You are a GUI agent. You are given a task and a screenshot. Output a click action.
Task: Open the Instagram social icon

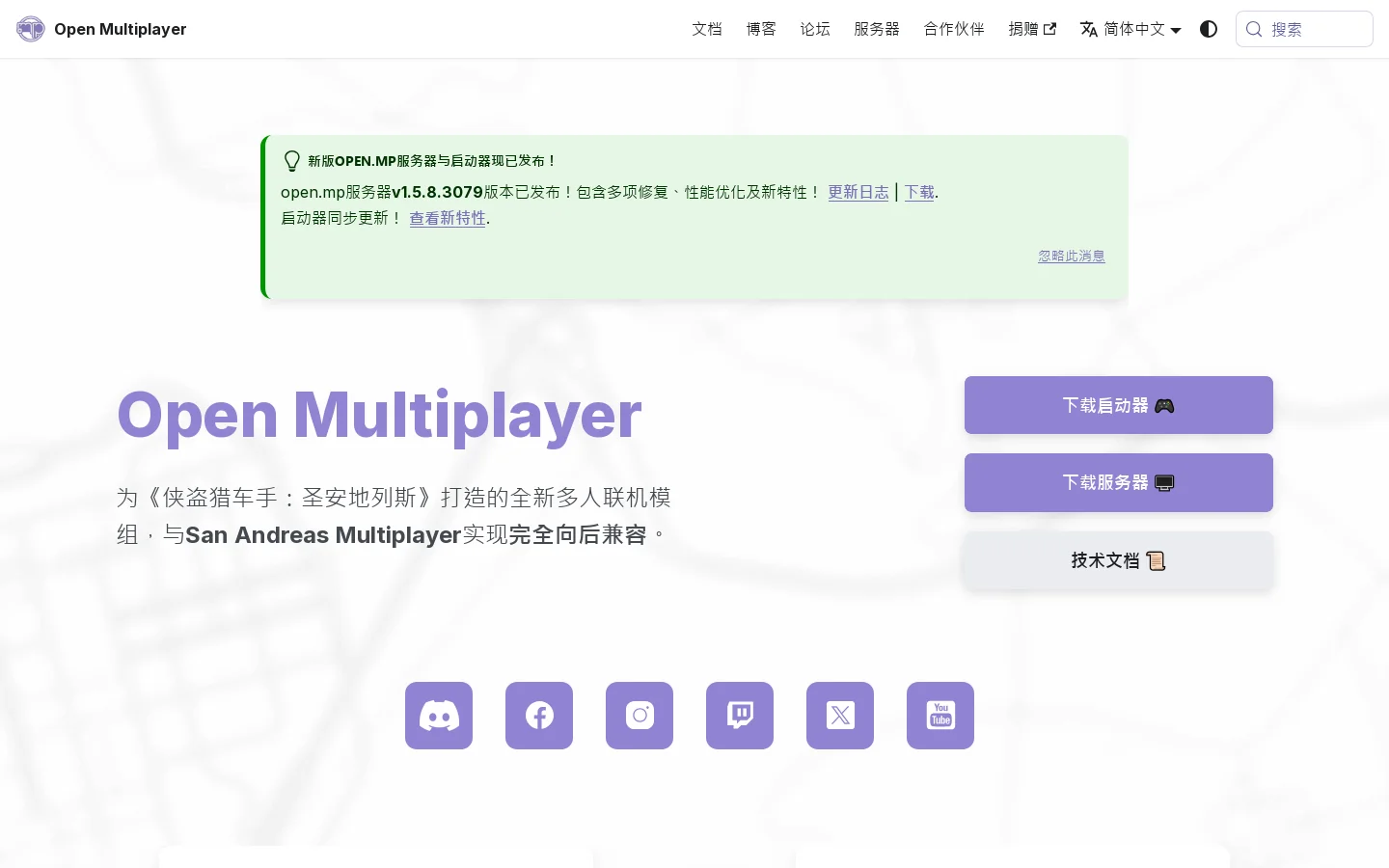(640, 716)
